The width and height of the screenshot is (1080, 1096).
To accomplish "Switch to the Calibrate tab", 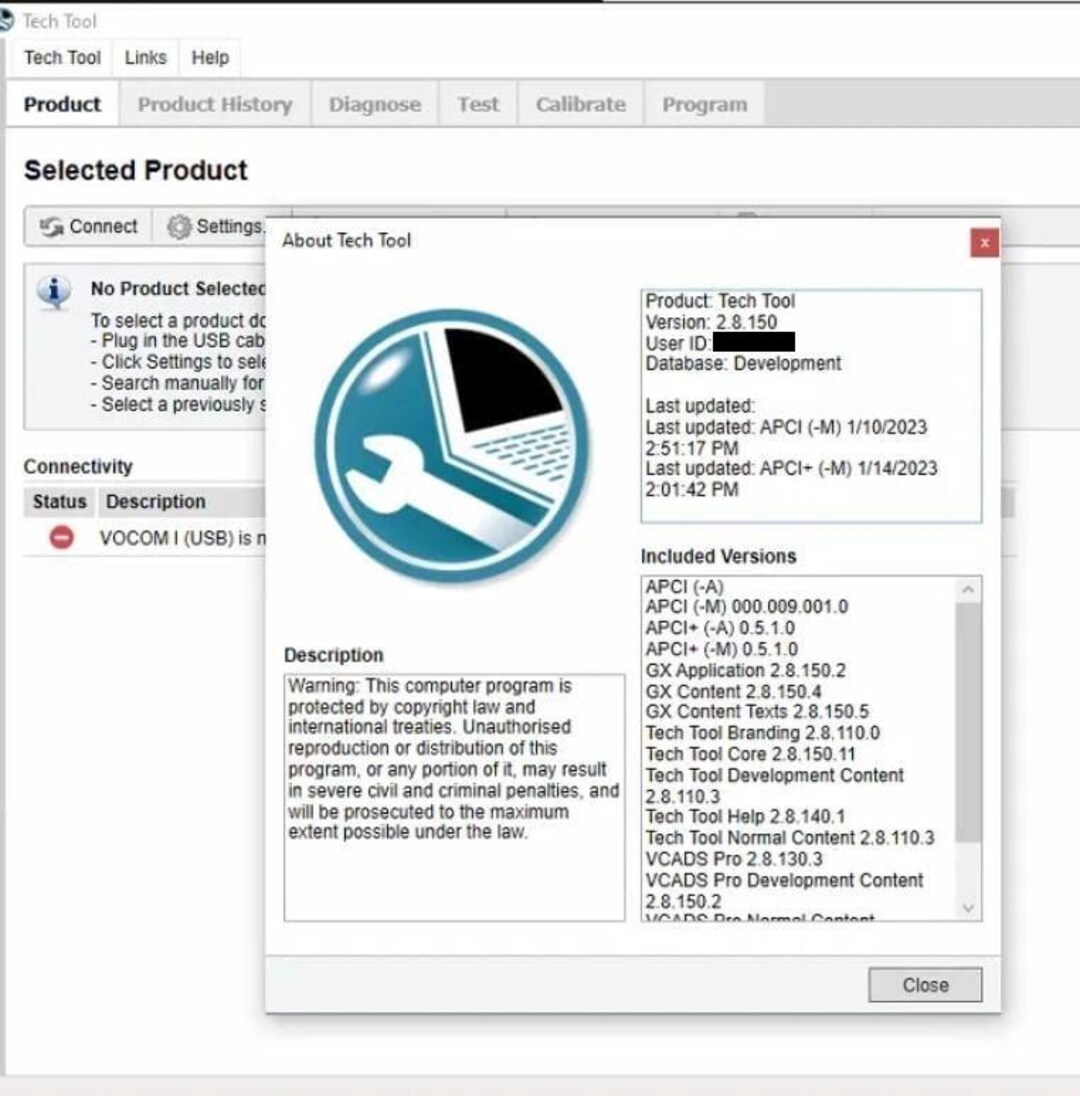I will click(x=579, y=103).
